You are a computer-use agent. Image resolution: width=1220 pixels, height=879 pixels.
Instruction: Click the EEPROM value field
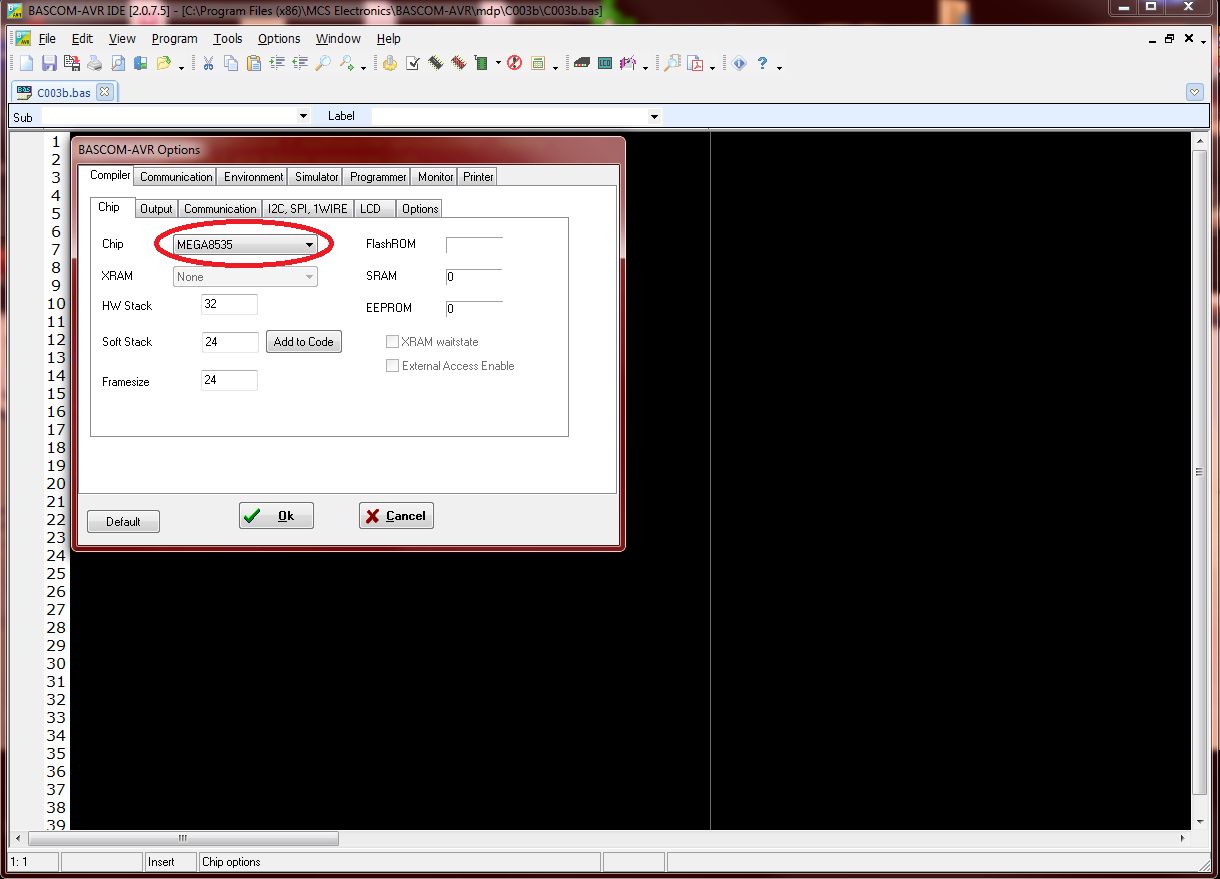[474, 309]
